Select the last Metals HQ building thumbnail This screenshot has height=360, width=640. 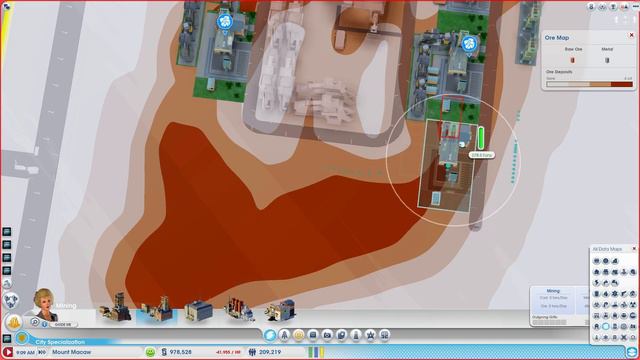[281, 310]
